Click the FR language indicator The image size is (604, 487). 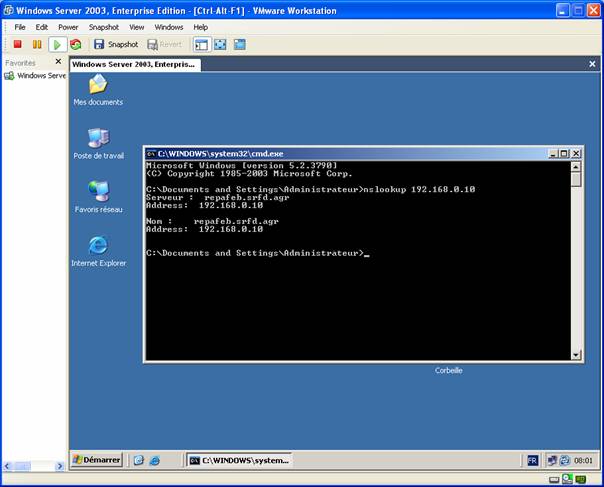click(532, 460)
